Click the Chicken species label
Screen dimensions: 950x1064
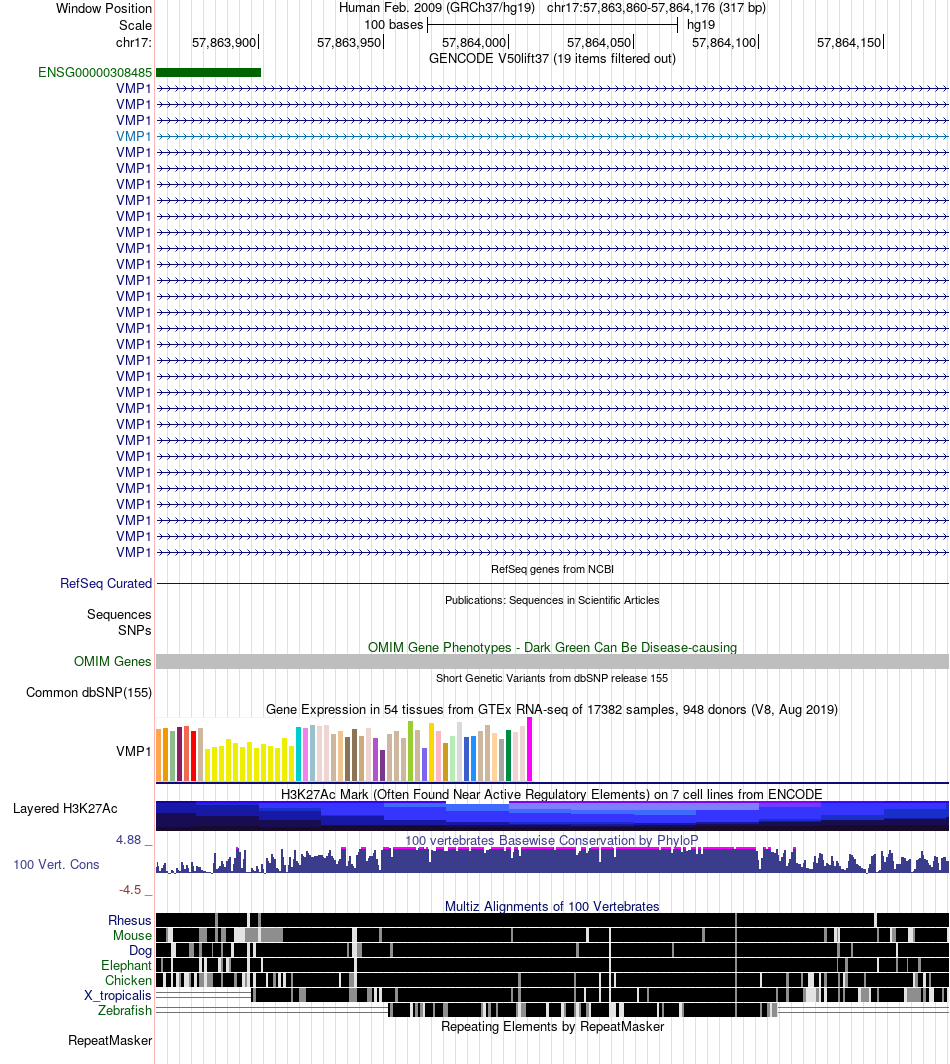click(128, 981)
